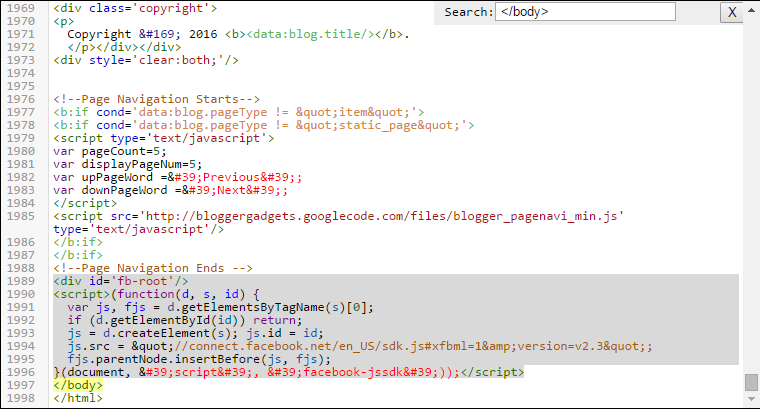Click the type='text/javascript'/> continuation line
Image resolution: width=760 pixels, height=410 pixels.
tap(139, 229)
